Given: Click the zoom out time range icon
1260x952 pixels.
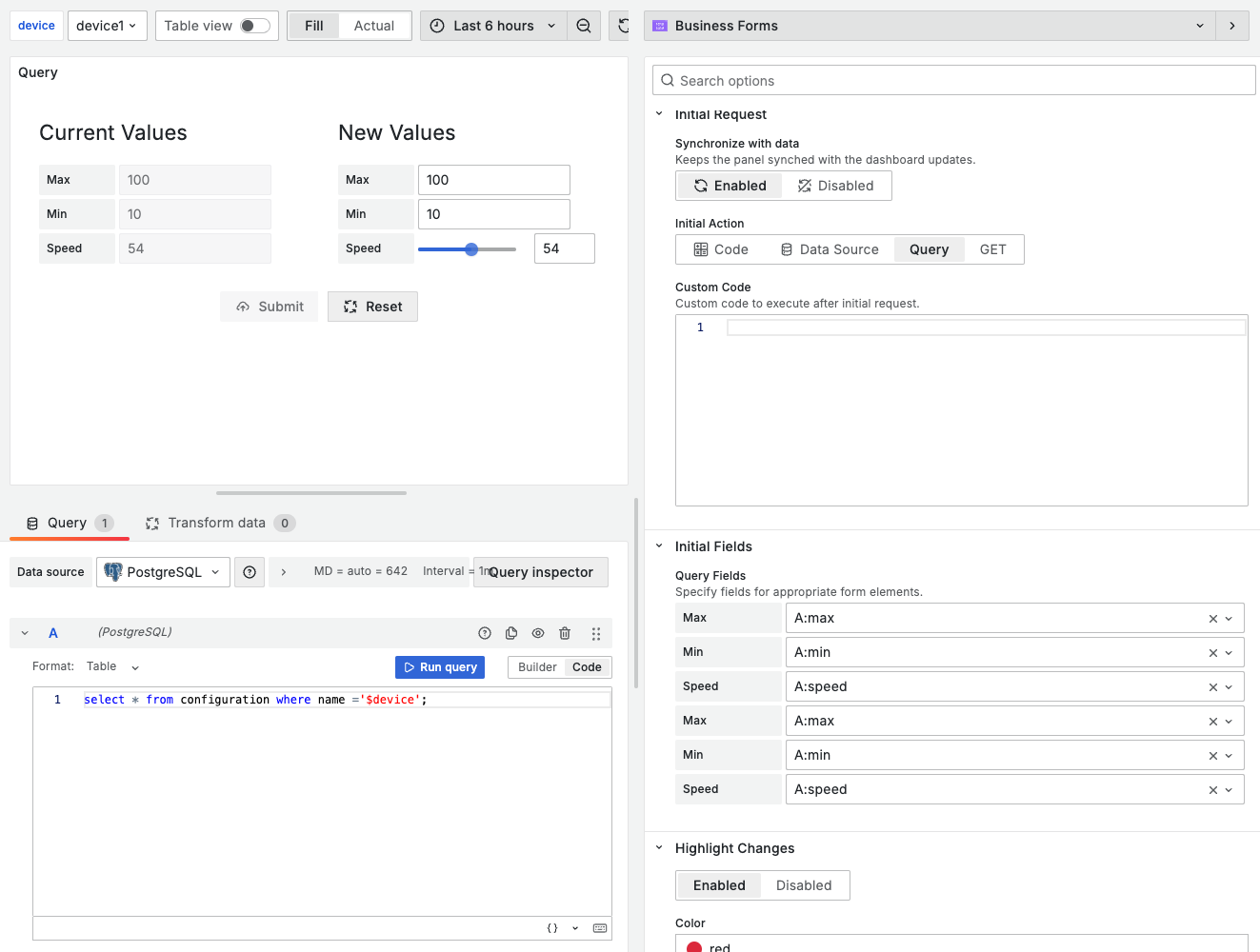Looking at the screenshot, I should tap(585, 26).
